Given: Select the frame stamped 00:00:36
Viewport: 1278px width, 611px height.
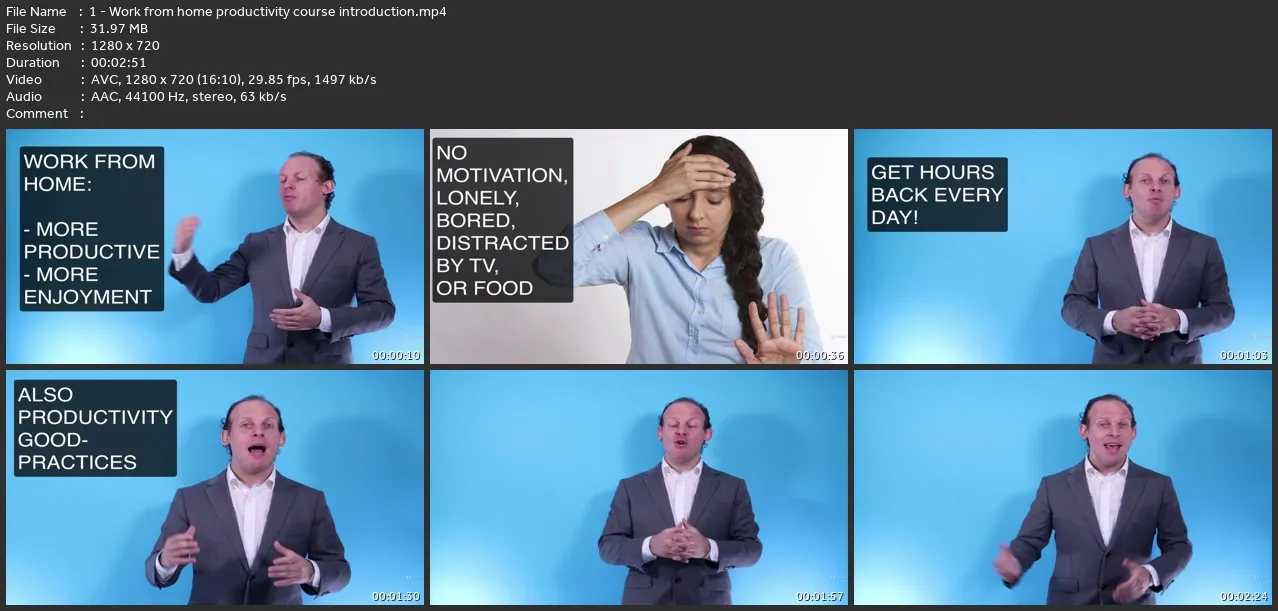Looking at the screenshot, I should (639, 246).
